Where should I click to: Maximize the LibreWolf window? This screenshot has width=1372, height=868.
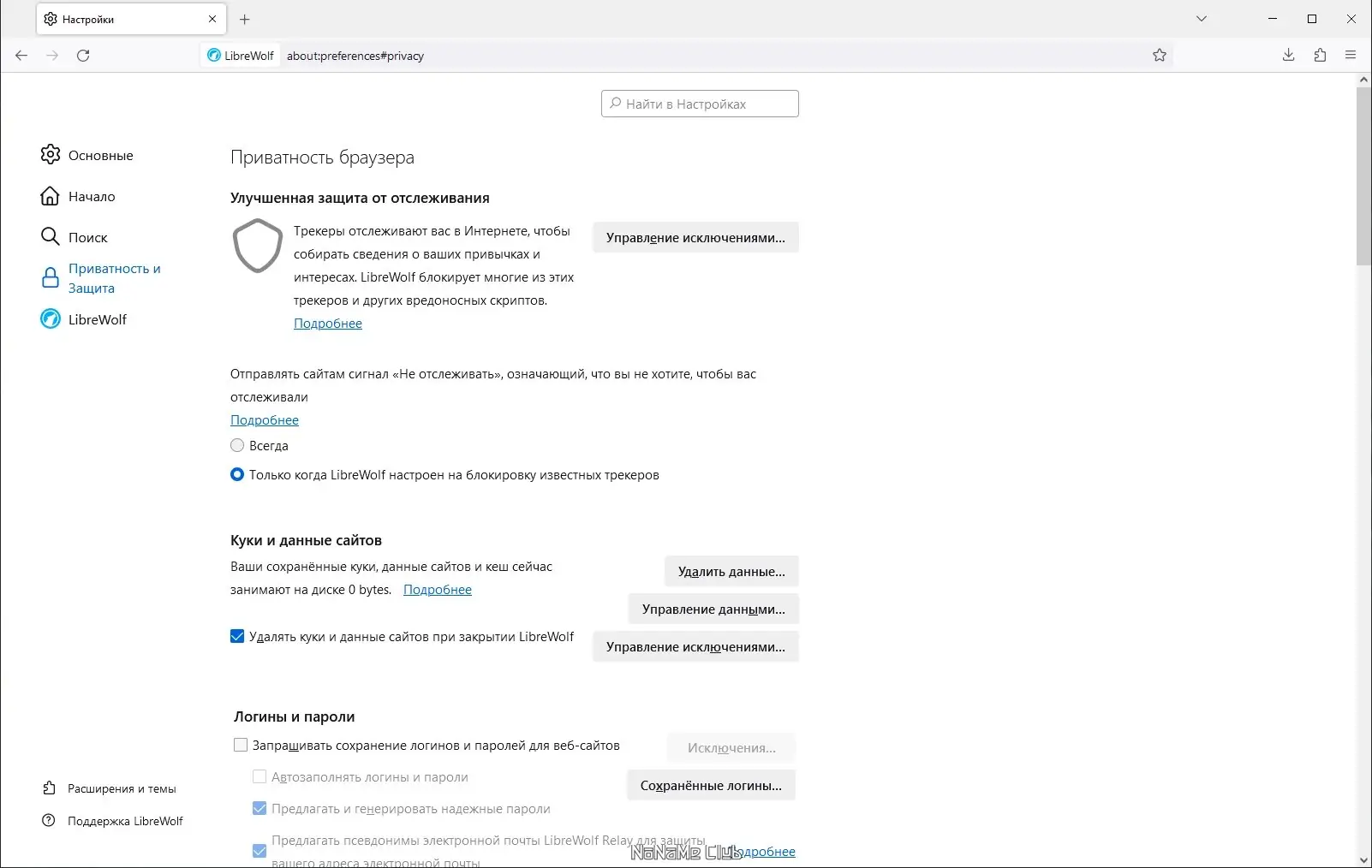tap(1312, 19)
